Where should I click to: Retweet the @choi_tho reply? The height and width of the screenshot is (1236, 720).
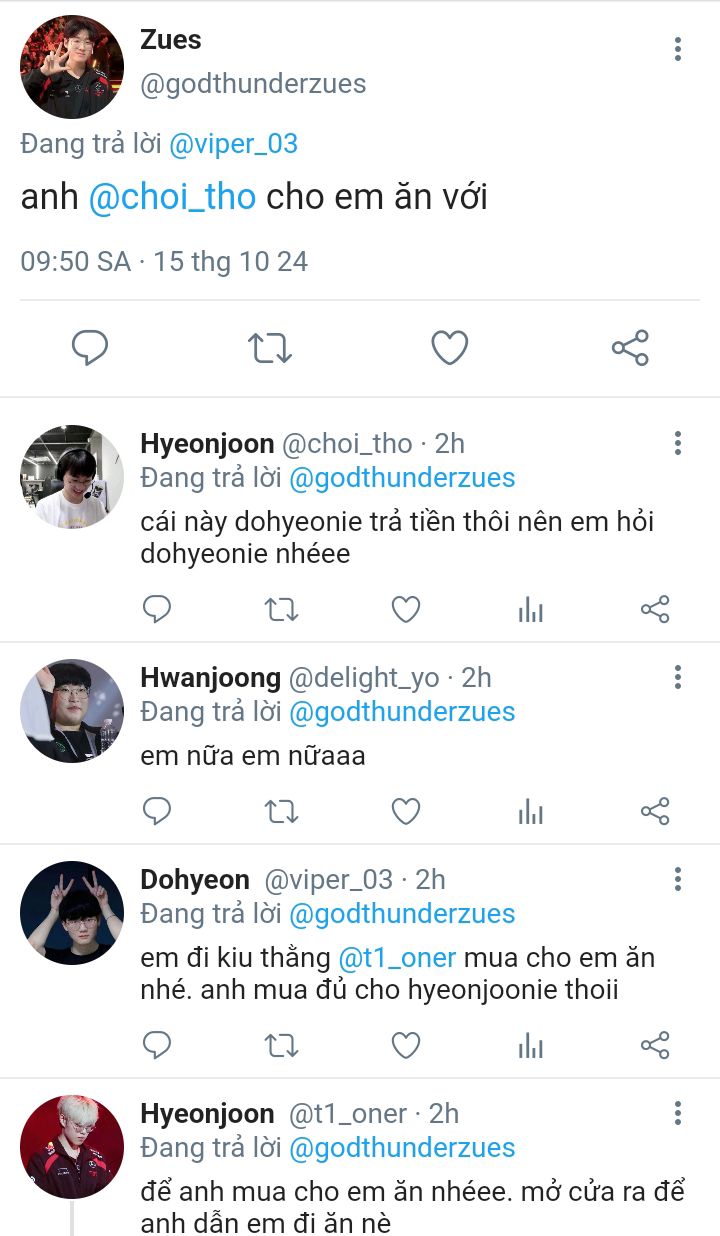tap(281, 610)
